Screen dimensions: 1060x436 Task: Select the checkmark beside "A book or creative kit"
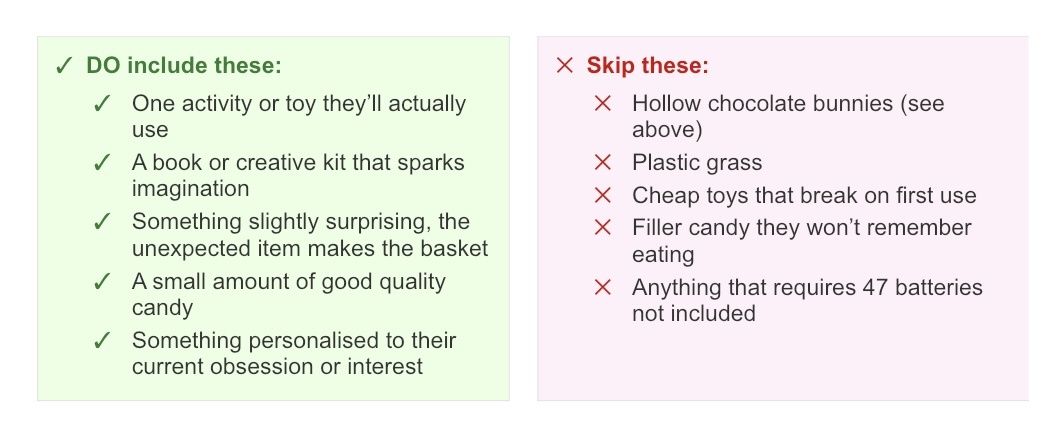pos(101,163)
